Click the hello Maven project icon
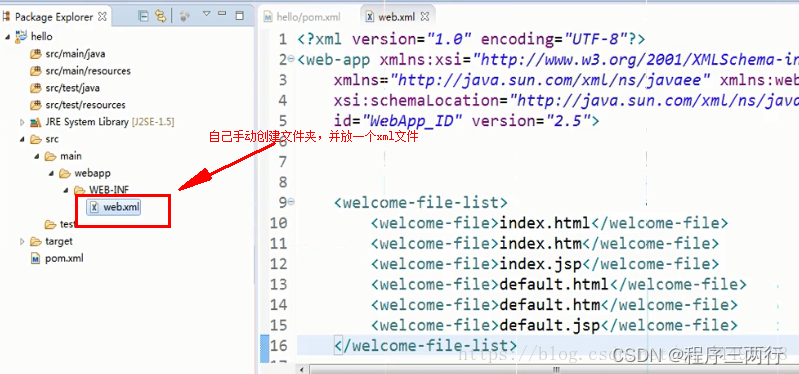Image resolution: width=799 pixels, height=374 pixels. pos(21,36)
